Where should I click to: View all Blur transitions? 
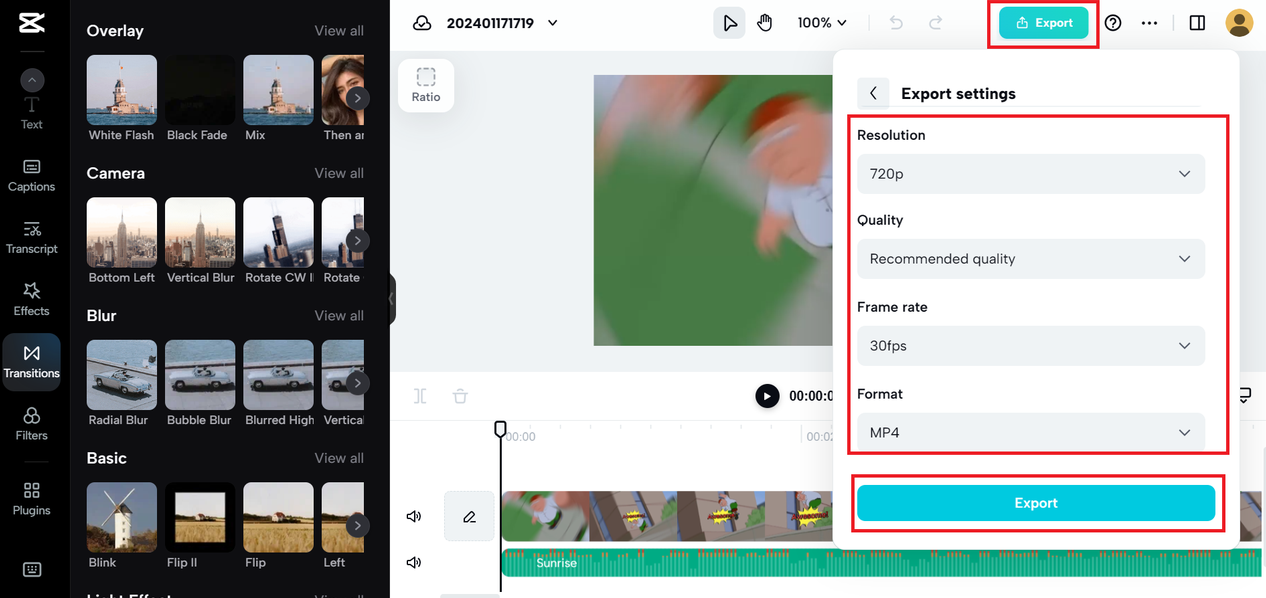pyautogui.click(x=339, y=316)
